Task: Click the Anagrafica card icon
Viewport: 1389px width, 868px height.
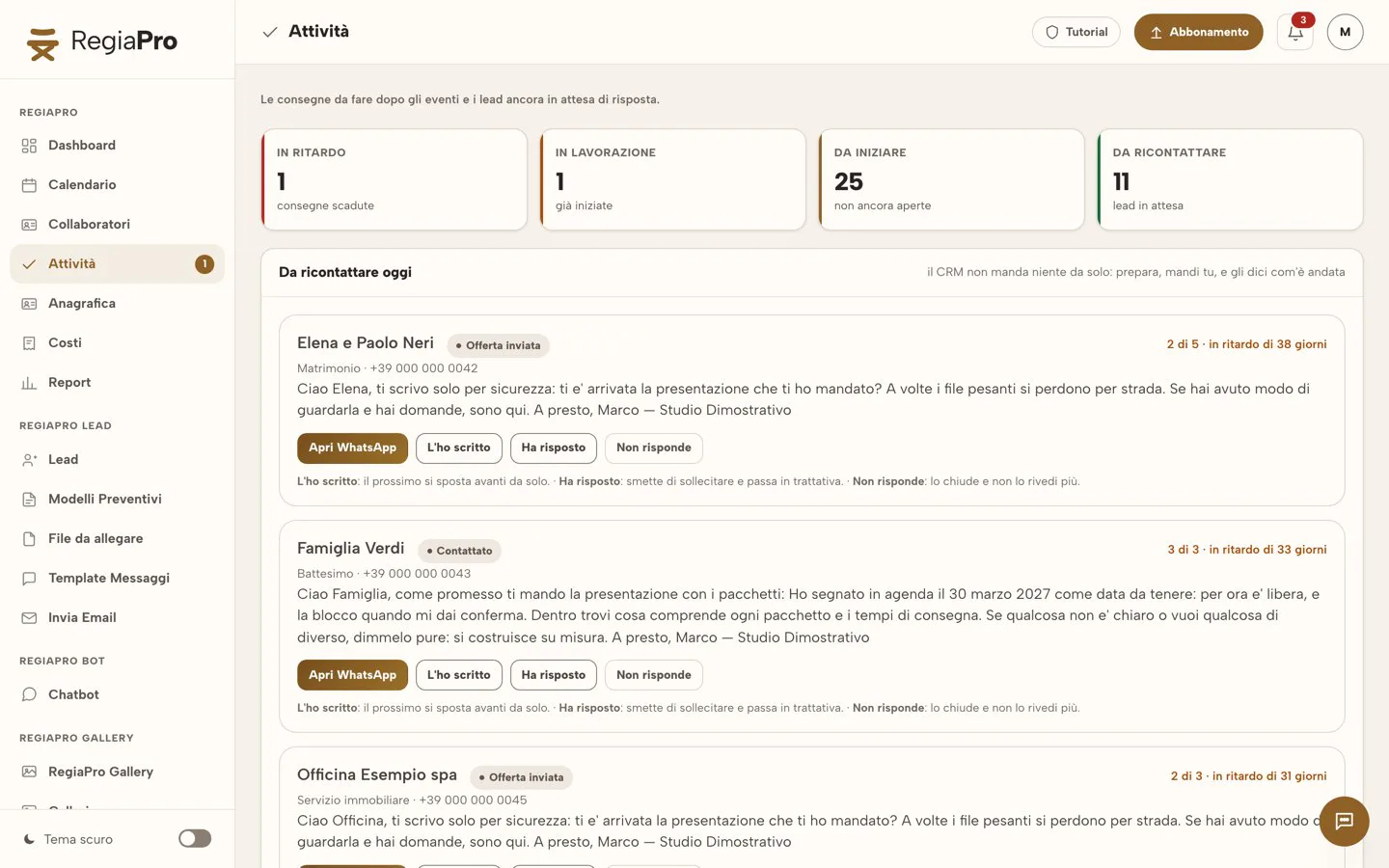Action: point(29,304)
